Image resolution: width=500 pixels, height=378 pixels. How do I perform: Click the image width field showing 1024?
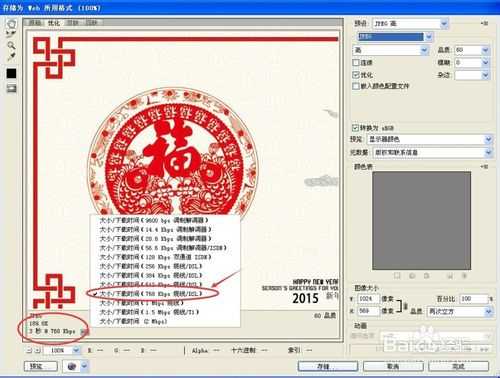[368, 299]
